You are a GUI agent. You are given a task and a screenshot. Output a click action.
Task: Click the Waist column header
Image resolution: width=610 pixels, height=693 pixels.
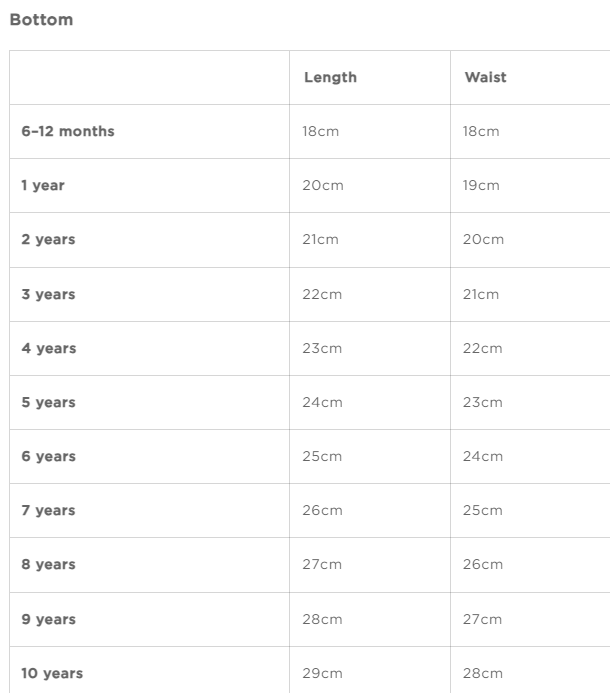tap(485, 77)
